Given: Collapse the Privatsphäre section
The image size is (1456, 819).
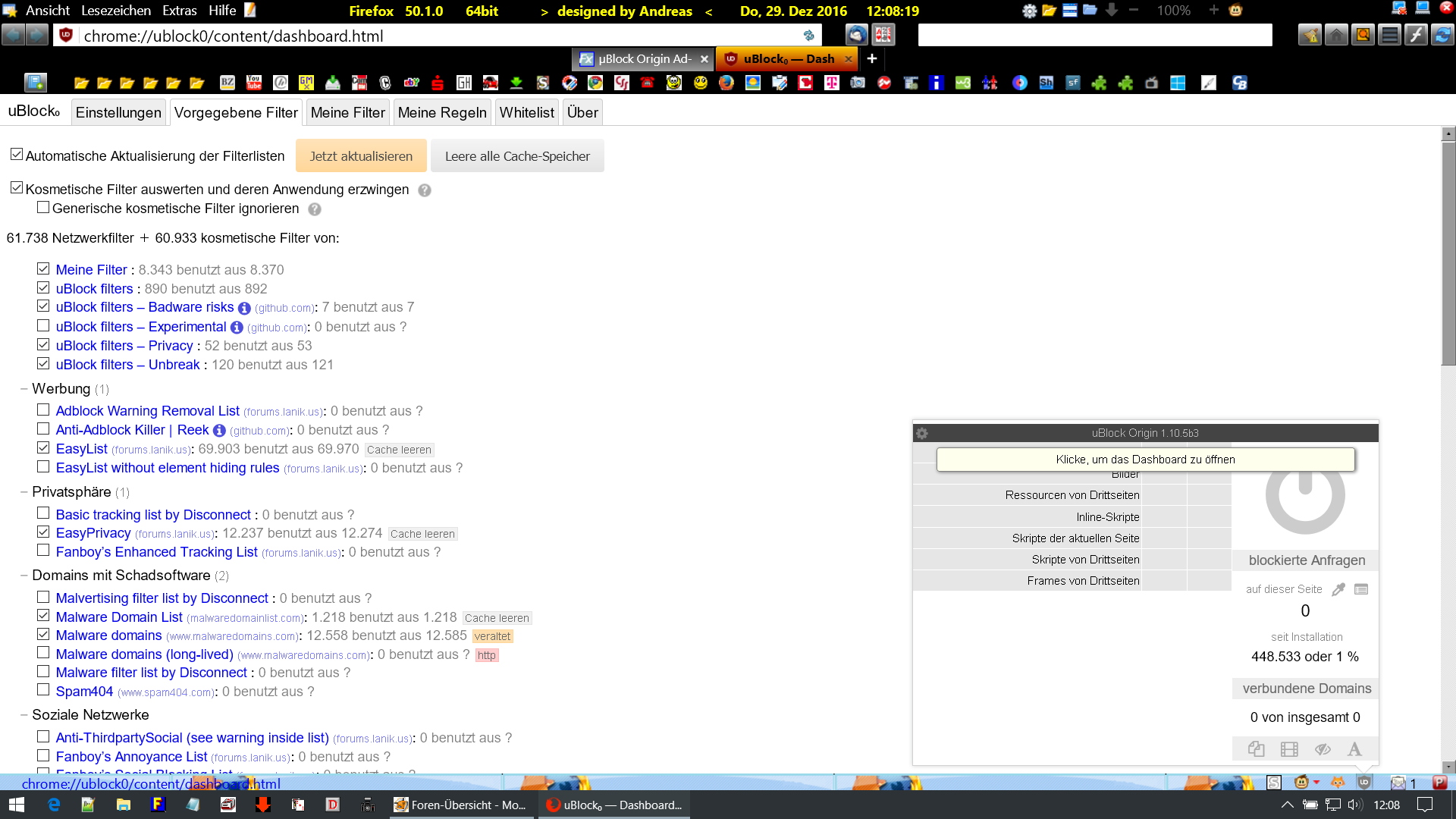Looking at the screenshot, I should (24, 492).
